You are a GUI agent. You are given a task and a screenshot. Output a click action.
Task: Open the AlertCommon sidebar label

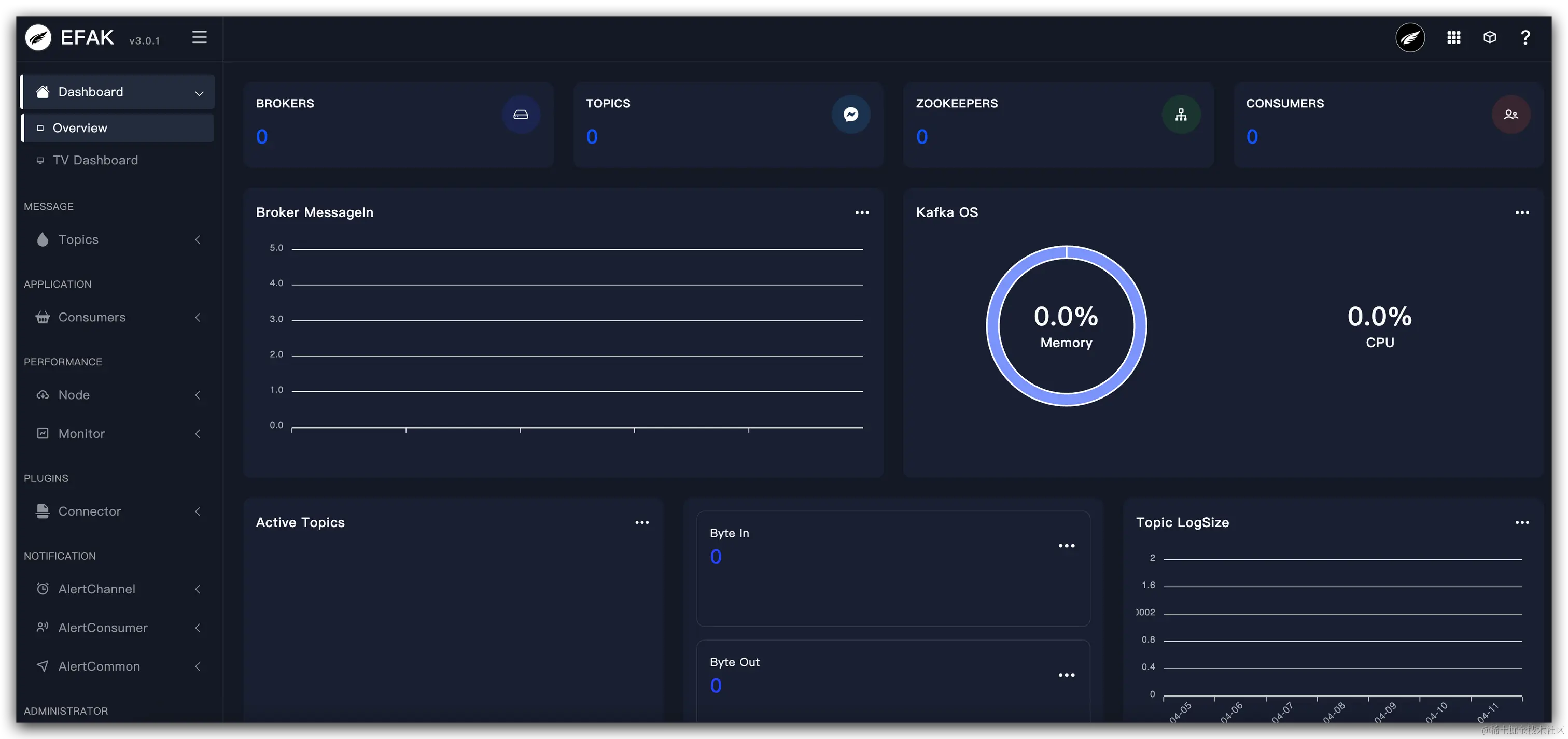pyautogui.click(x=99, y=666)
